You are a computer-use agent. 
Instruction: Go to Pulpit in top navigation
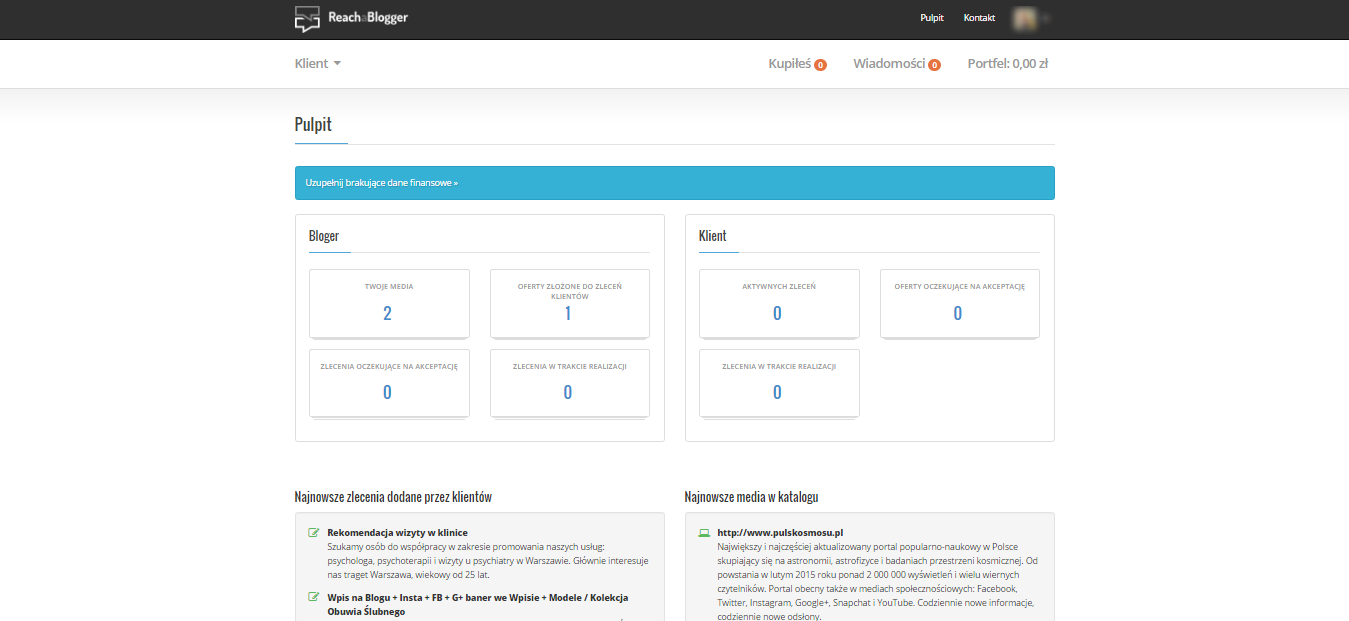click(x=931, y=18)
